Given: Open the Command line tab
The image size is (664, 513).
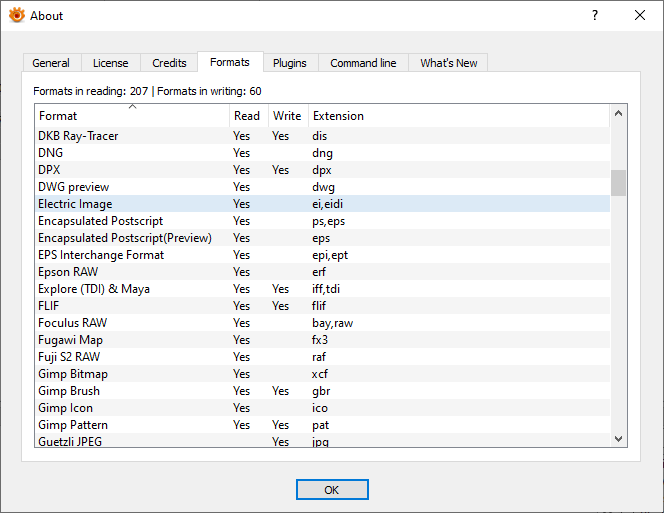Looking at the screenshot, I should (363, 63).
